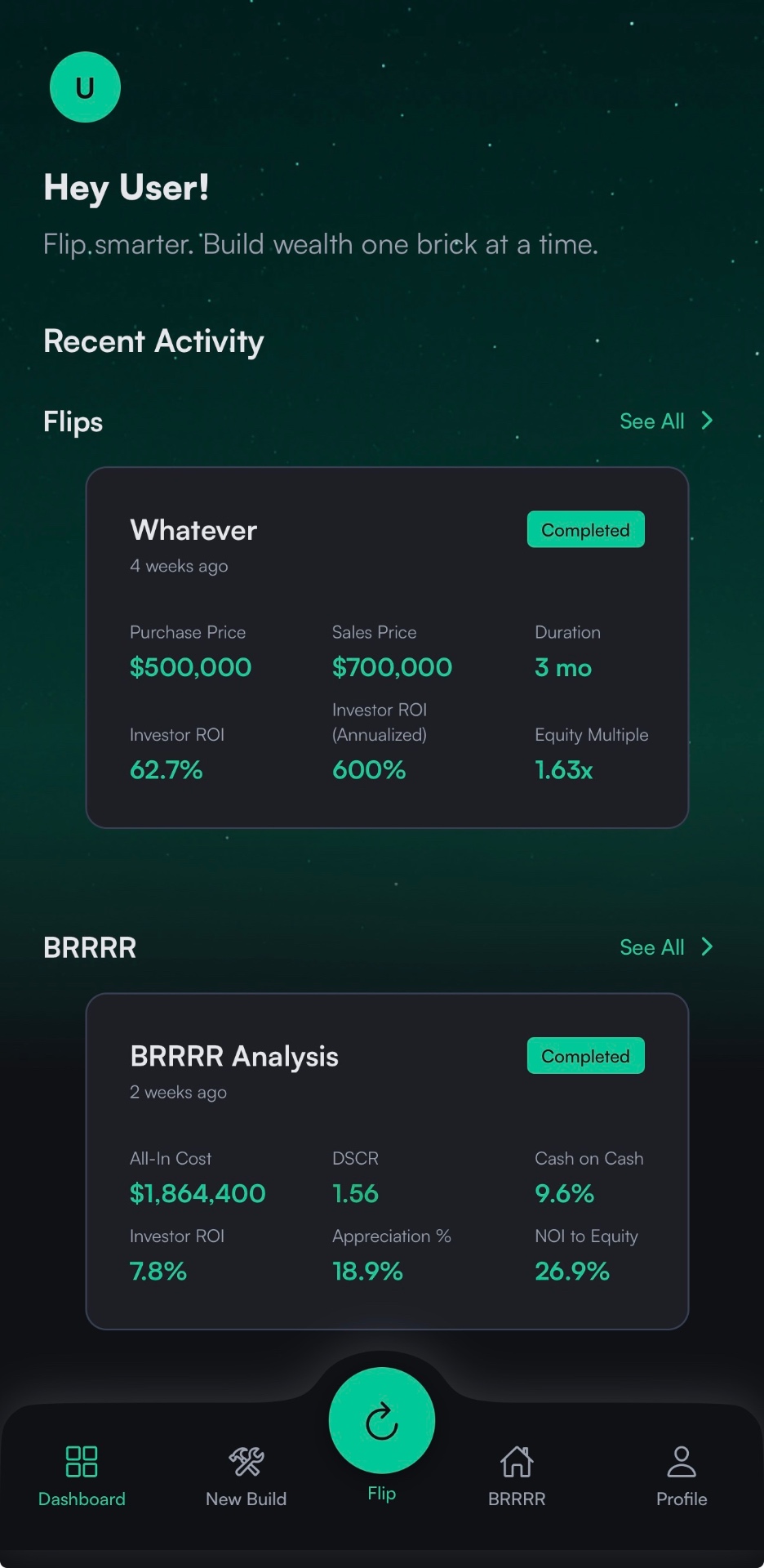Open the Dashboard grid icon
Screen dimensions: 764x1568
coord(82,1461)
